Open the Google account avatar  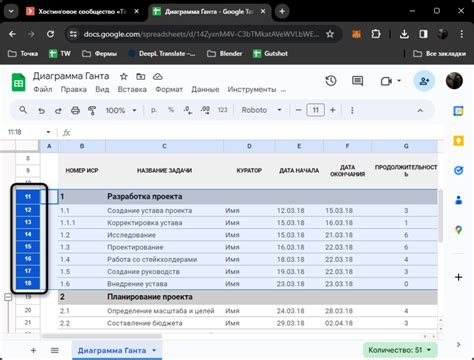pyautogui.click(x=454, y=81)
